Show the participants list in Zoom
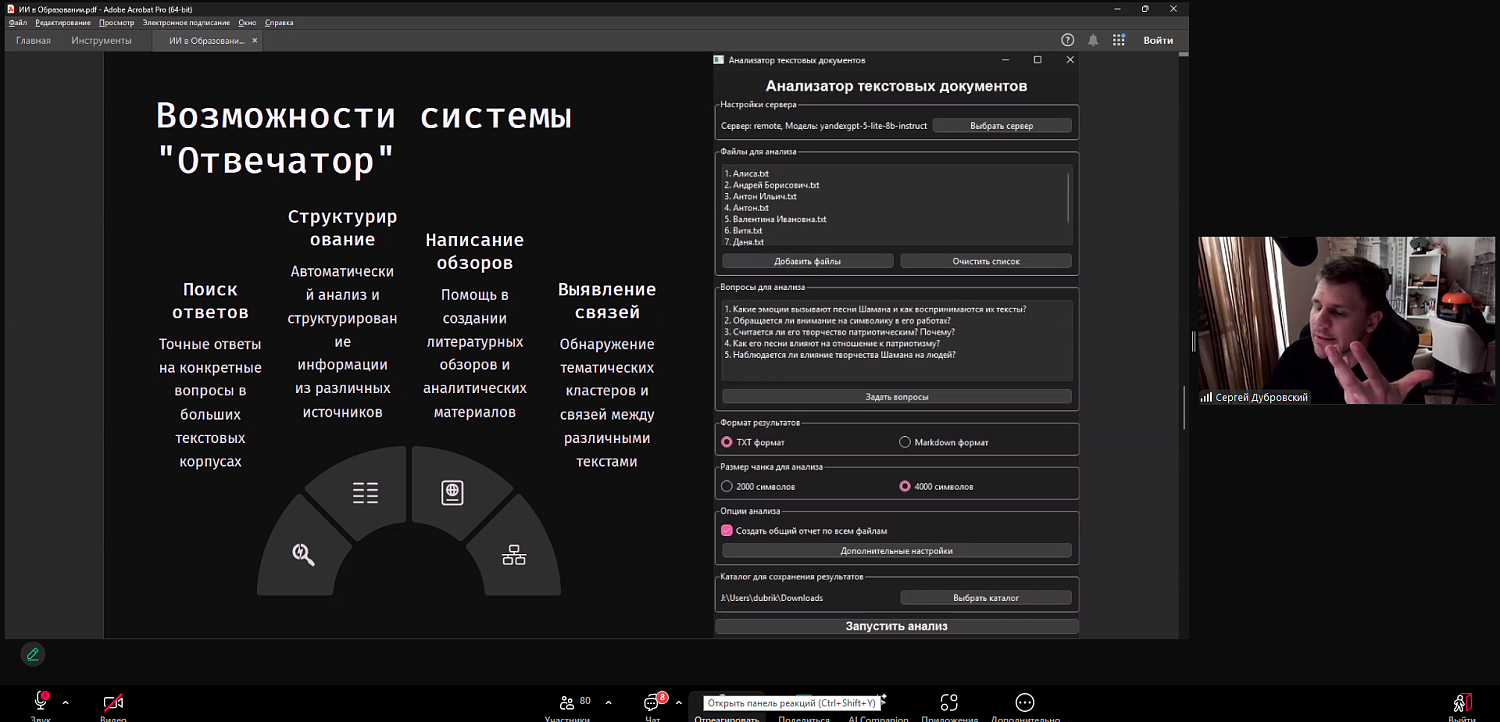 coord(567,705)
